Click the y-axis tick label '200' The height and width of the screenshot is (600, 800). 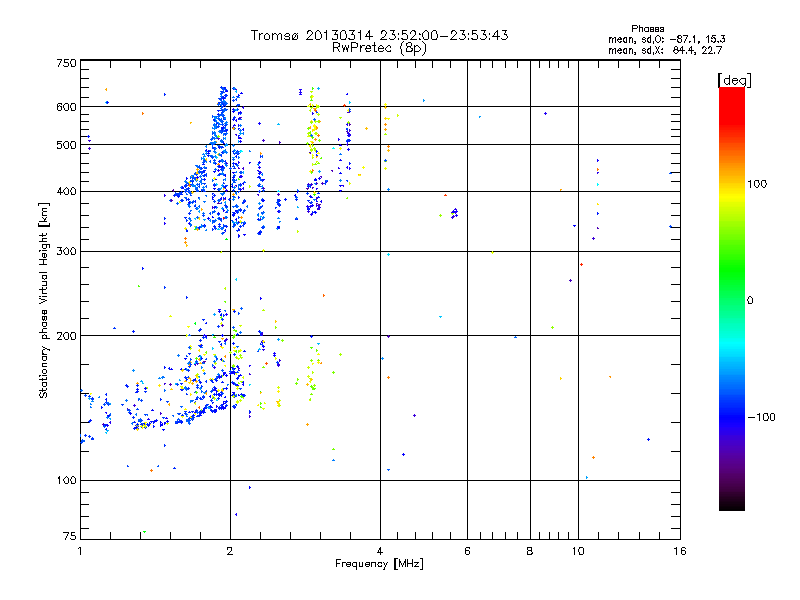[66, 336]
